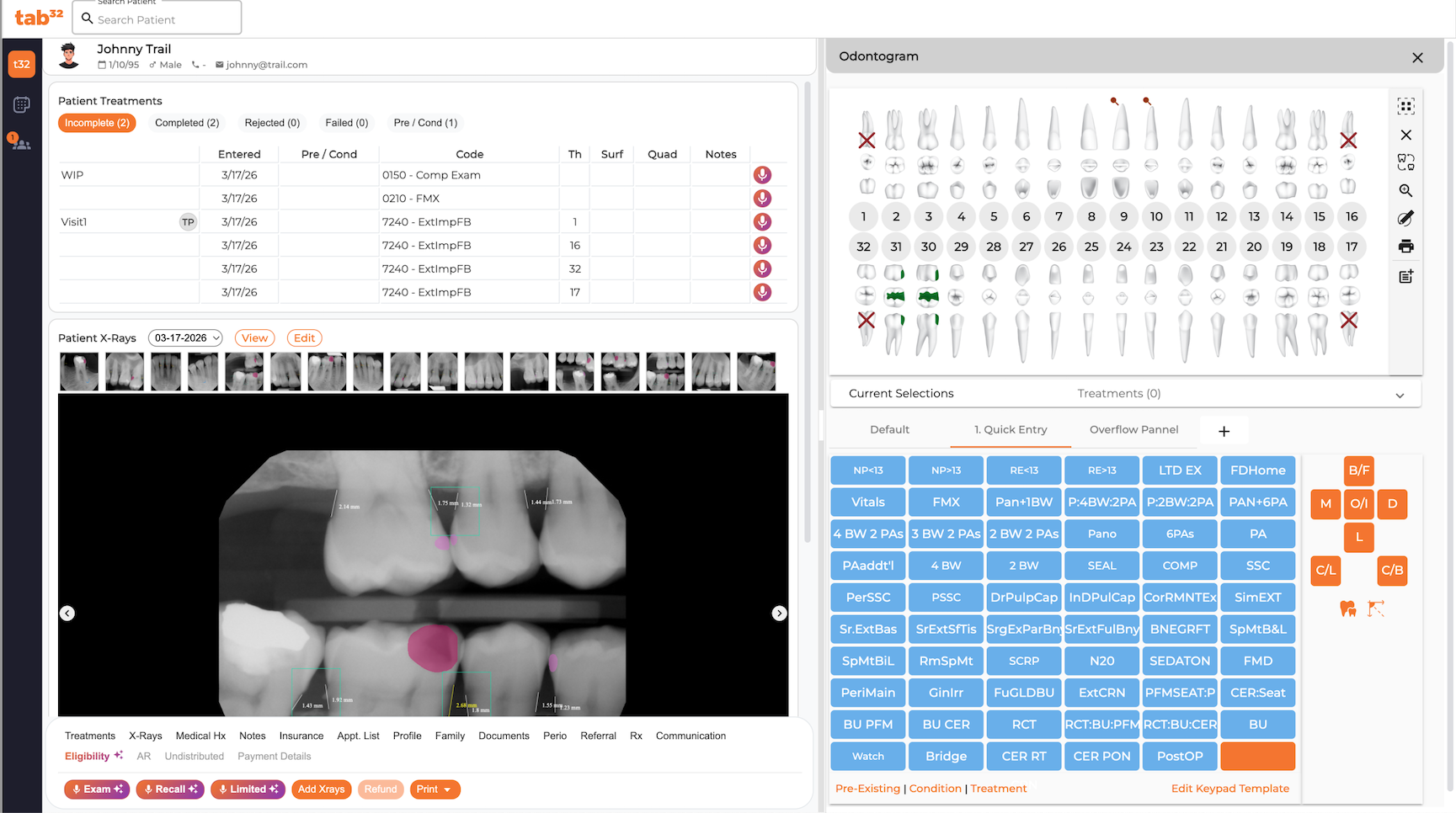
Task: Open the Perio tab
Action: (555, 736)
